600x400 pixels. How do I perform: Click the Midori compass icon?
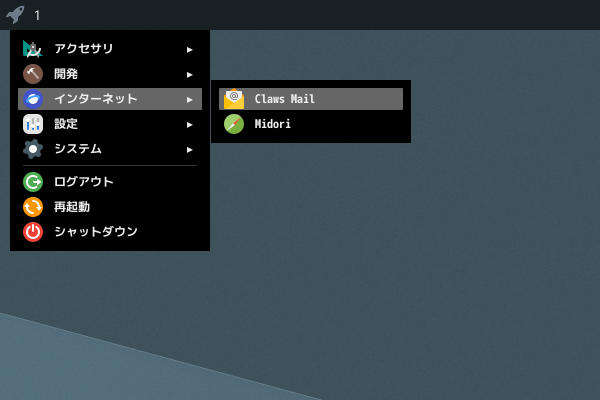[x=234, y=124]
